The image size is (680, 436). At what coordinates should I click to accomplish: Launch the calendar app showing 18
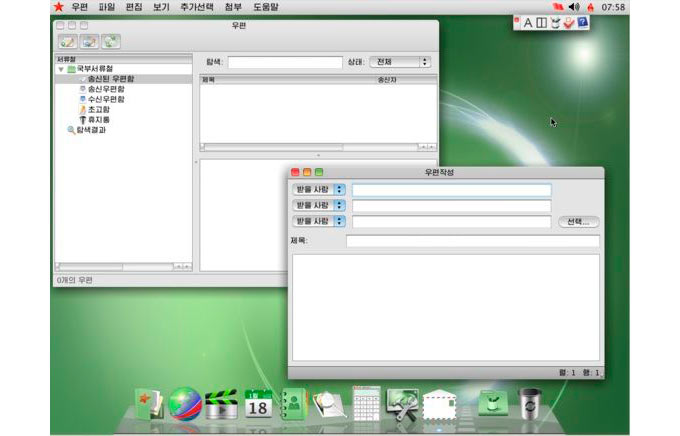pyautogui.click(x=258, y=403)
